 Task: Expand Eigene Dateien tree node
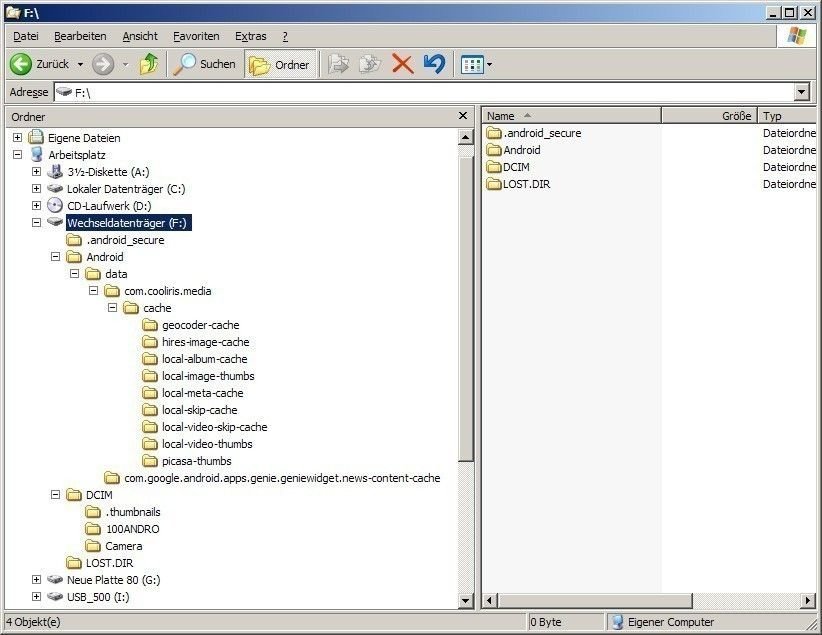17,137
